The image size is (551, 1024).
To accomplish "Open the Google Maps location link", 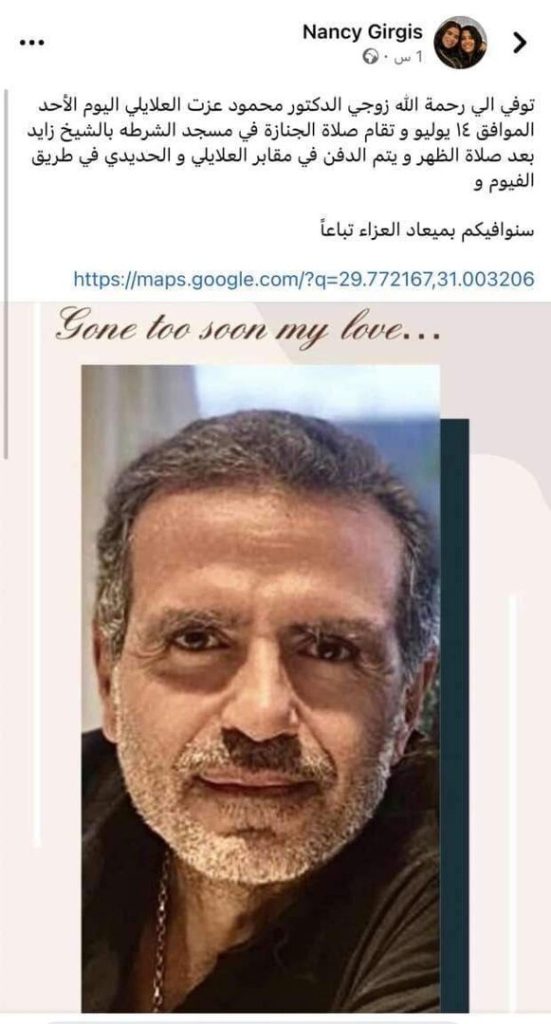I will (x=304, y=280).
